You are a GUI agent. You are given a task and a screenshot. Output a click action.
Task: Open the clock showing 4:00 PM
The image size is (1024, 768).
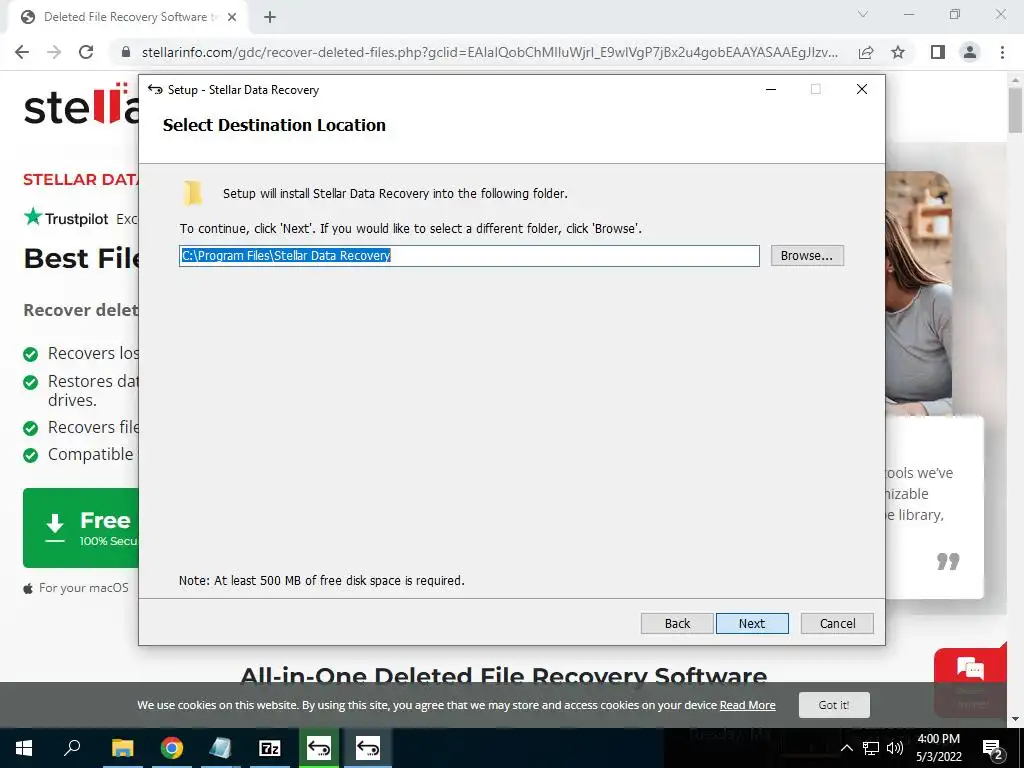[x=938, y=748]
